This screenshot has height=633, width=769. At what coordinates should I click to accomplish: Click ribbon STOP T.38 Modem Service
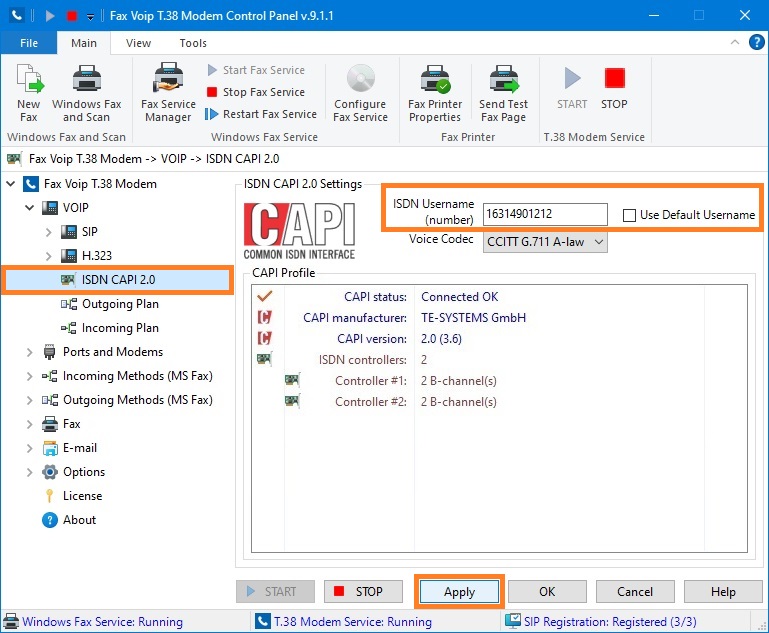tap(615, 88)
